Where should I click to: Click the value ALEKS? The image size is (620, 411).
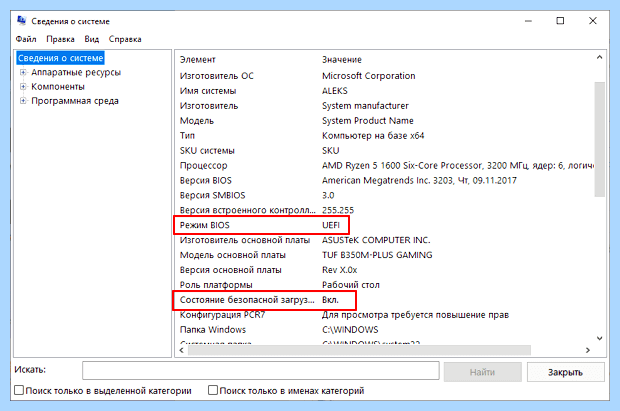pyautogui.click(x=335, y=91)
